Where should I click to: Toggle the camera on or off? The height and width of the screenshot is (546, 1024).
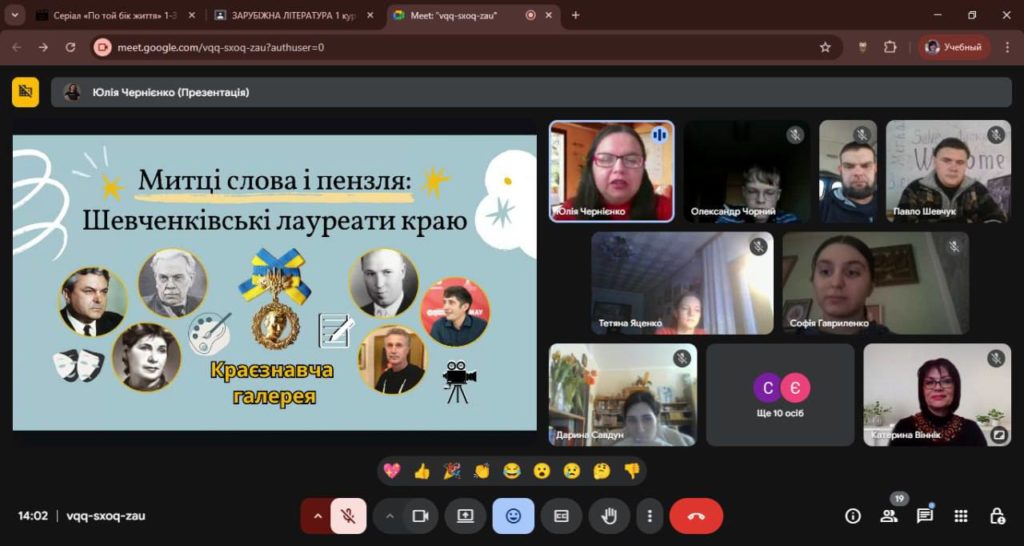pos(420,516)
